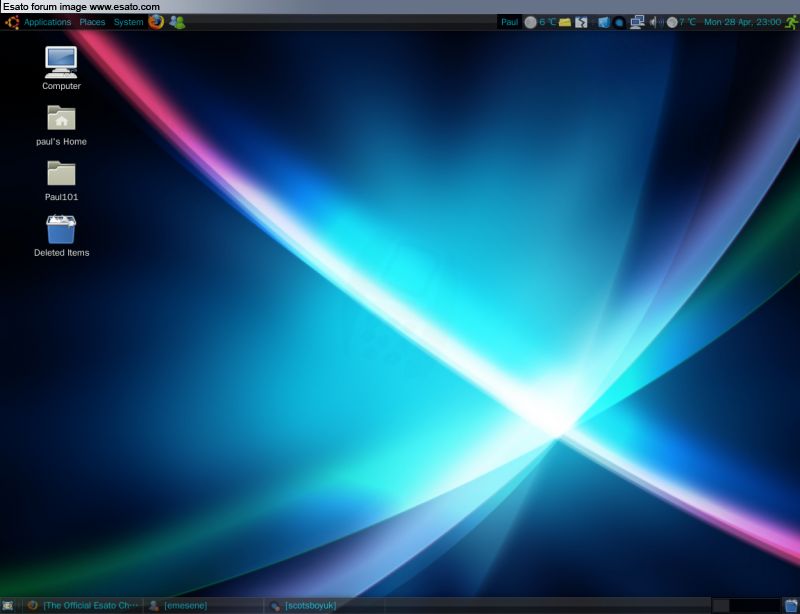The image size is (800, 614).
Task: Click the 'Deleted Items' label text
Action: point(61,253)
